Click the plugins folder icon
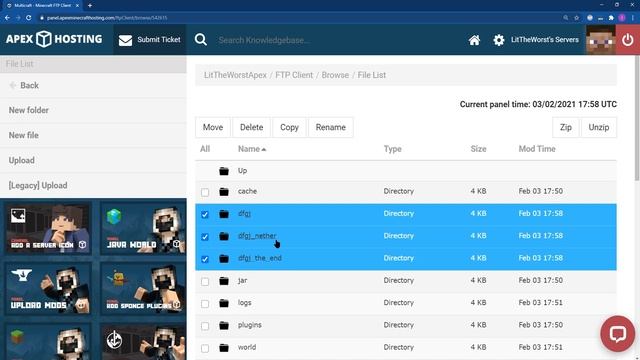The width and height of the screenshot is (640, 360). tap(224, 325)
